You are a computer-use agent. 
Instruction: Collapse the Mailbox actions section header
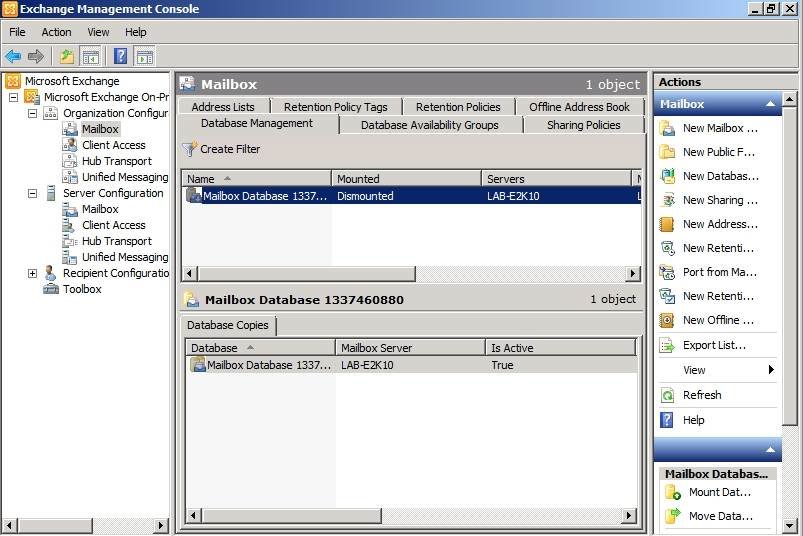(x=770, y=104)
